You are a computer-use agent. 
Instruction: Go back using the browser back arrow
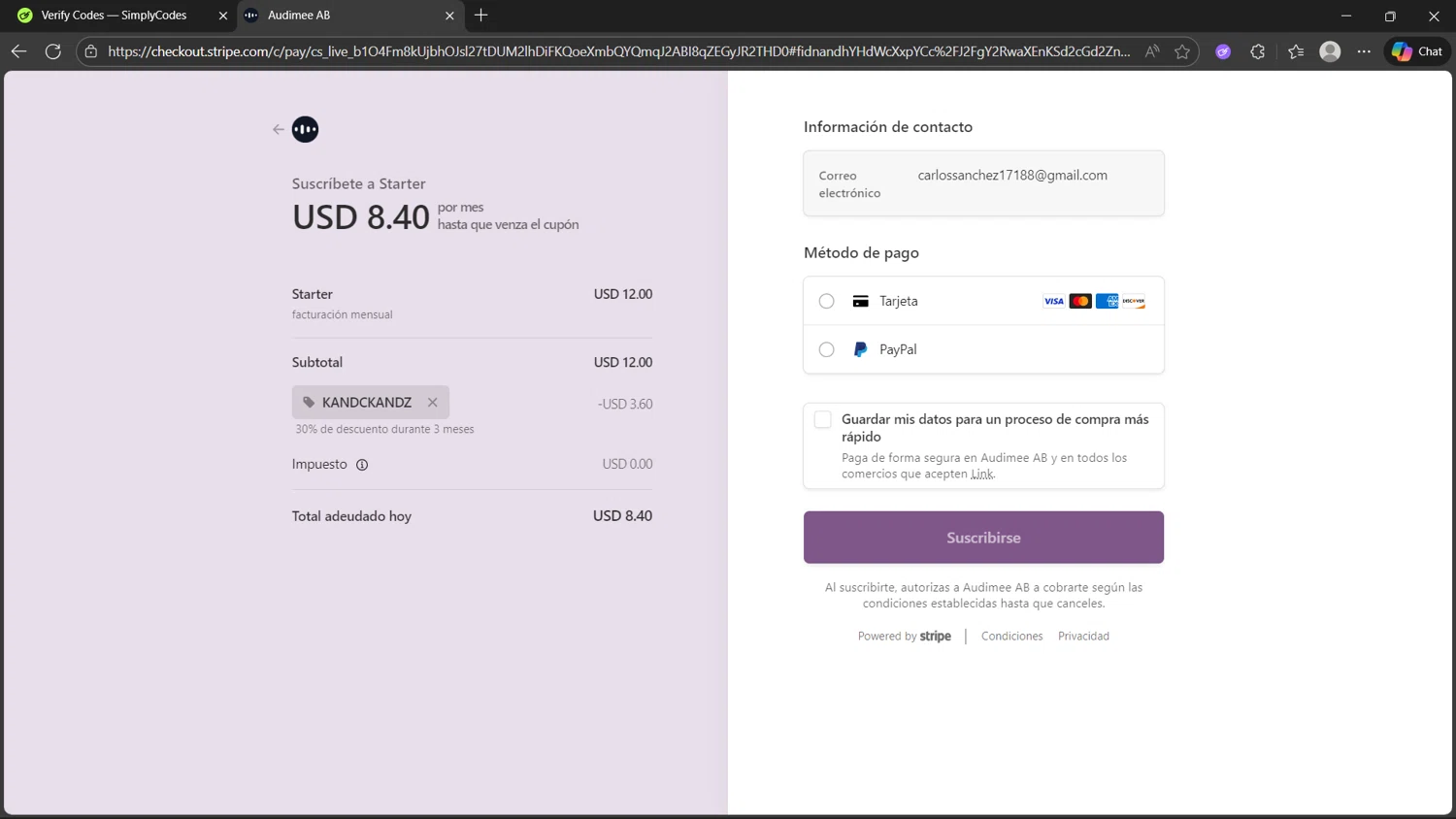point(18,51)
